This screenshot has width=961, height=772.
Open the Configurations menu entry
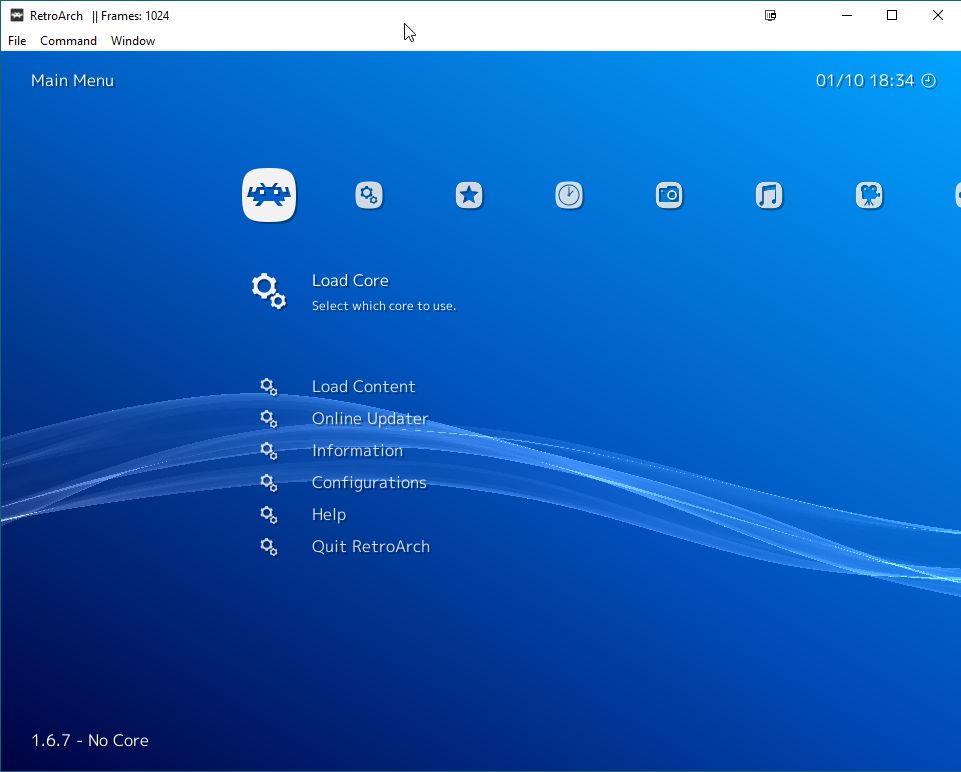(x=369, y=482)
